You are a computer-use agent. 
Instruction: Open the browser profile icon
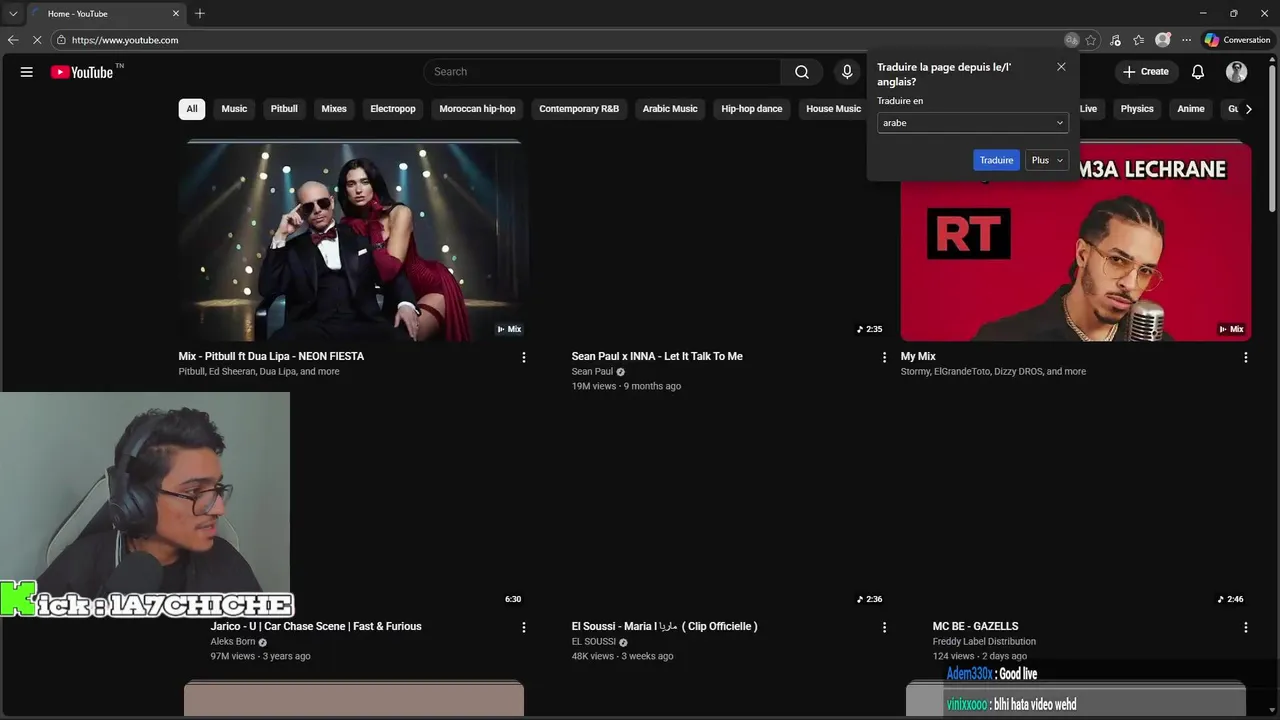tap(1162, 40)
